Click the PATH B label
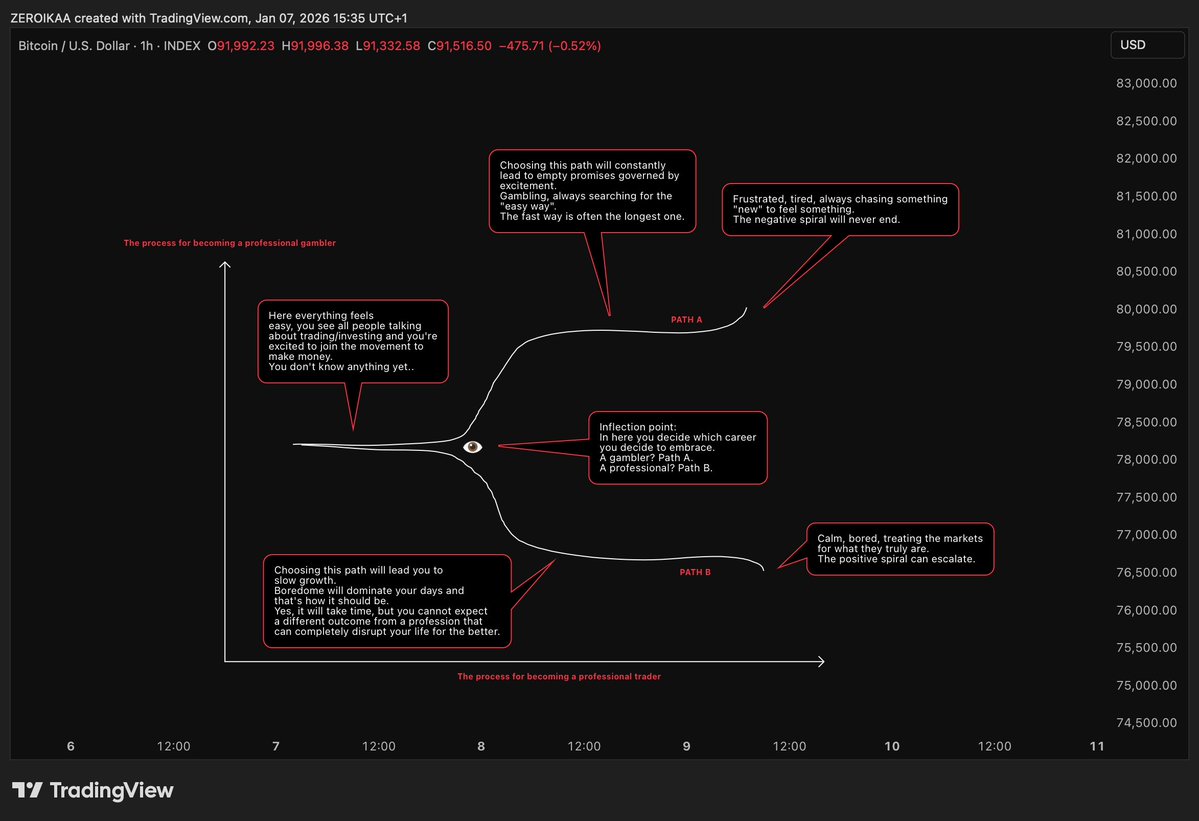This screenshot has width=1199, height=821. tap(695, 572)
